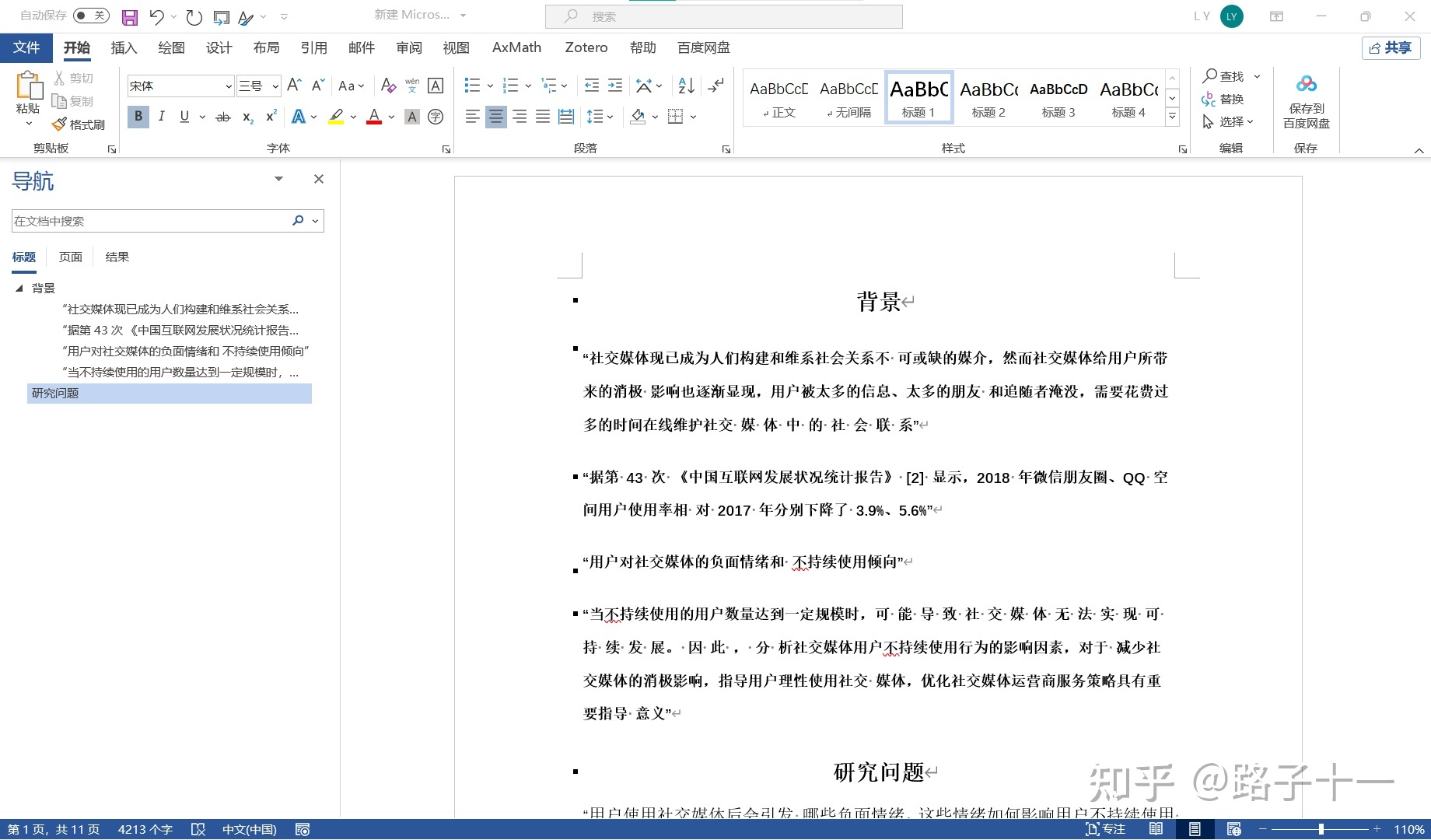Decrease font size with the smaller A
The height and width of the screenshot is (840, 1431).
point(317,86)
